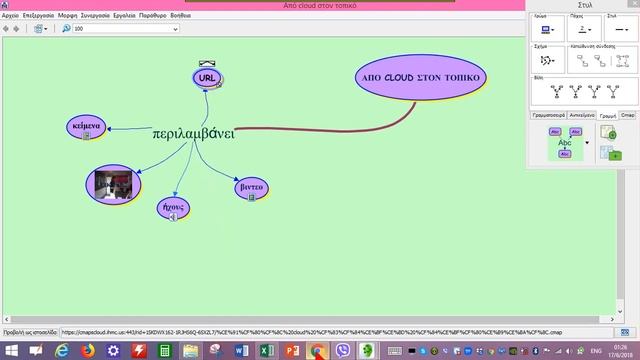Open Word from the taskbar
This screenshot has height=360, width=640.
point(241,351)
